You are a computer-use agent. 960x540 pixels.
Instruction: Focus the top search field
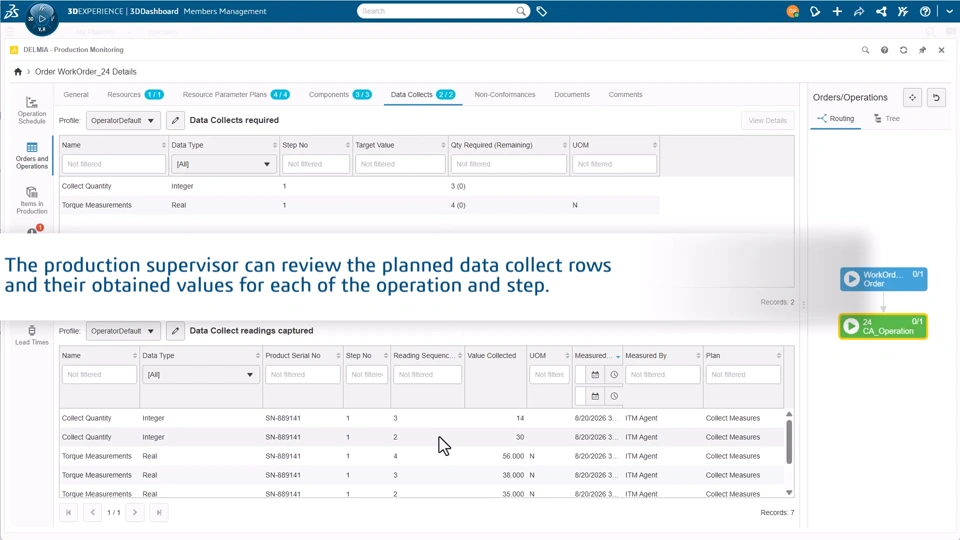click(436, 11)
